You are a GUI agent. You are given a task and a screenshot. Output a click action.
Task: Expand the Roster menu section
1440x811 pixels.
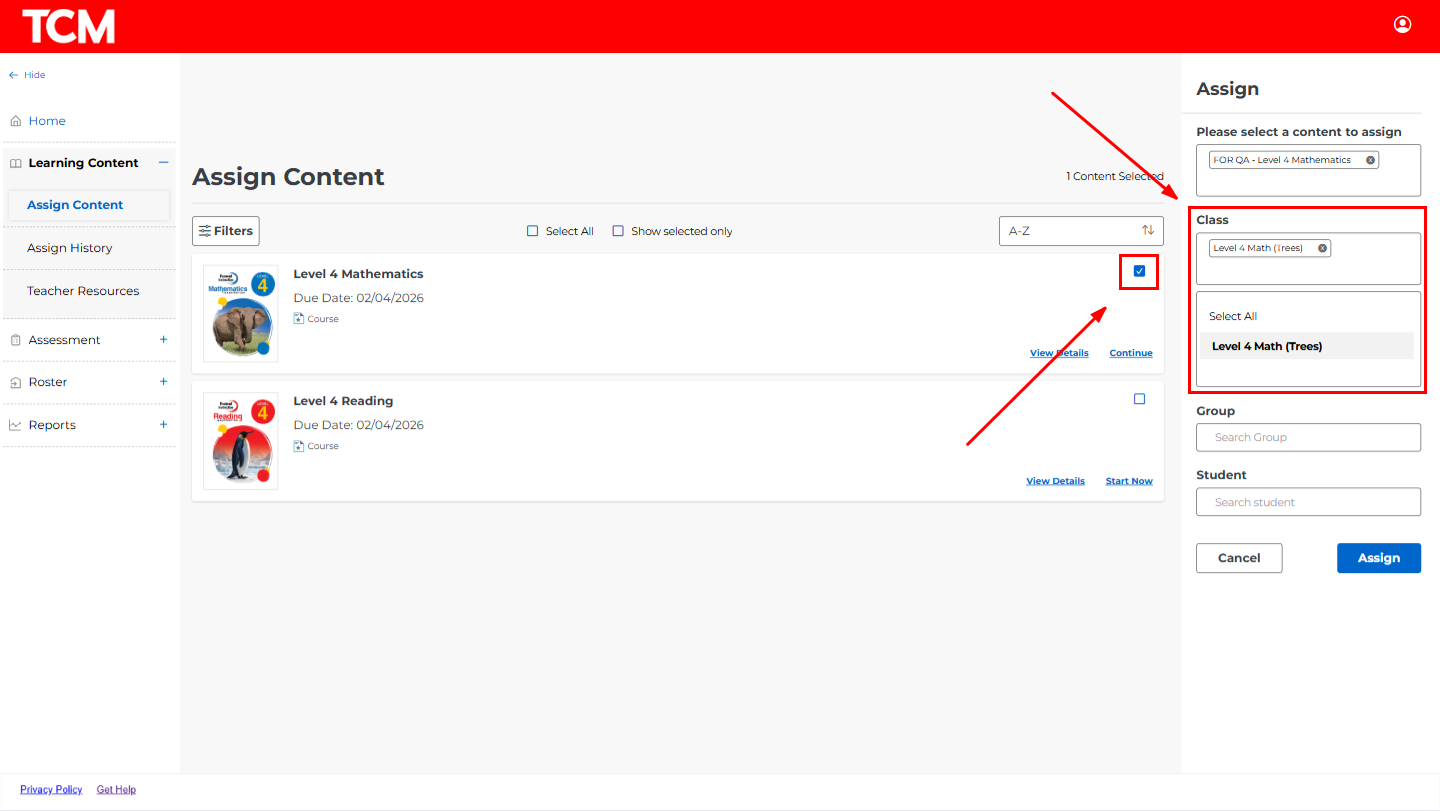(164, 382)
